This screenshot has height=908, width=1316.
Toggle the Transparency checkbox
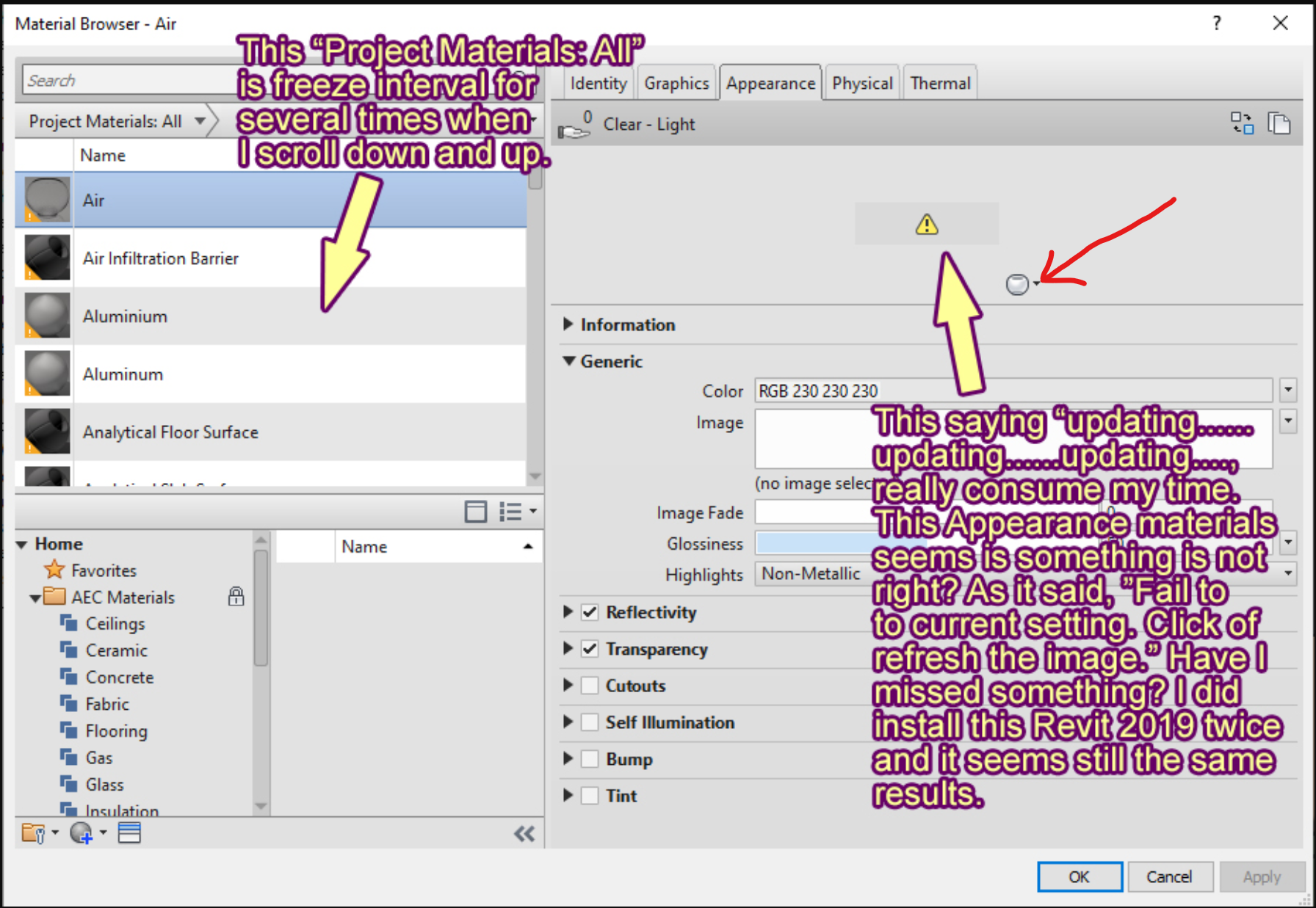pyautogui.click(x=590, y=649)
